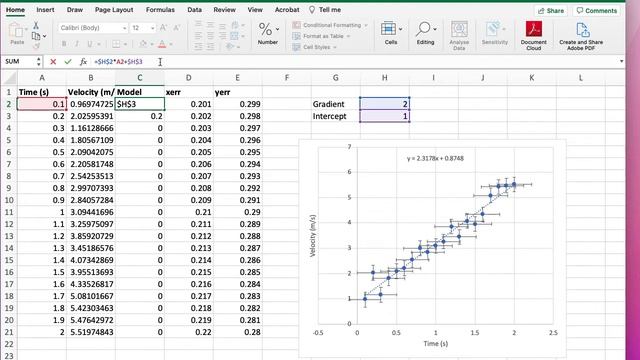
Task: Click the fx insert function icon
Action: tap(83, 62)
